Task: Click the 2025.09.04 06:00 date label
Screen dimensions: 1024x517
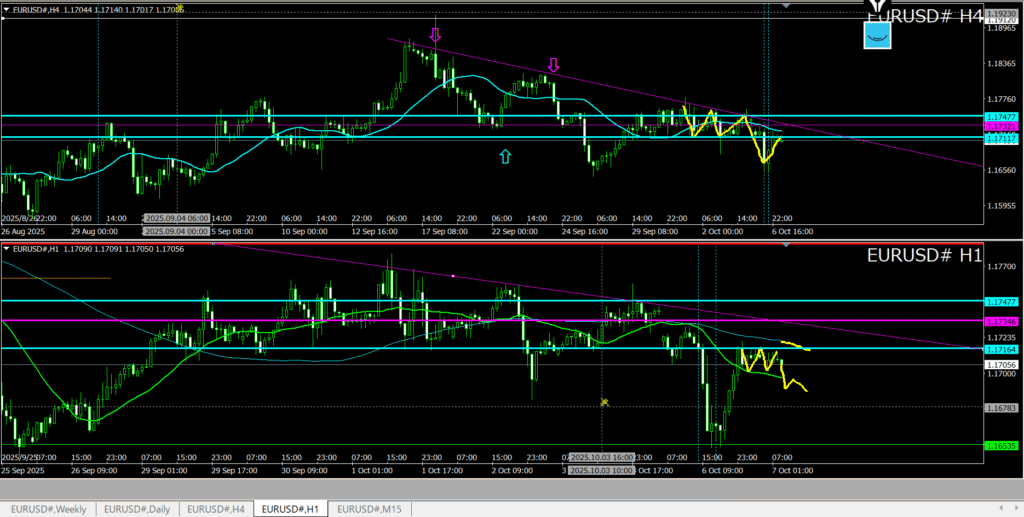Action: pyautogui.click(x=176, y=217)
